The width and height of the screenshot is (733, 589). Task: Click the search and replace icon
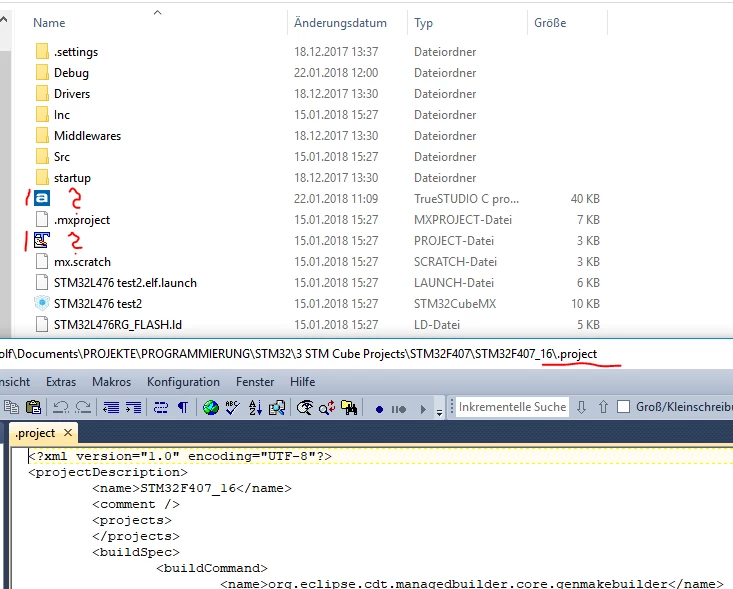[327, 408]
